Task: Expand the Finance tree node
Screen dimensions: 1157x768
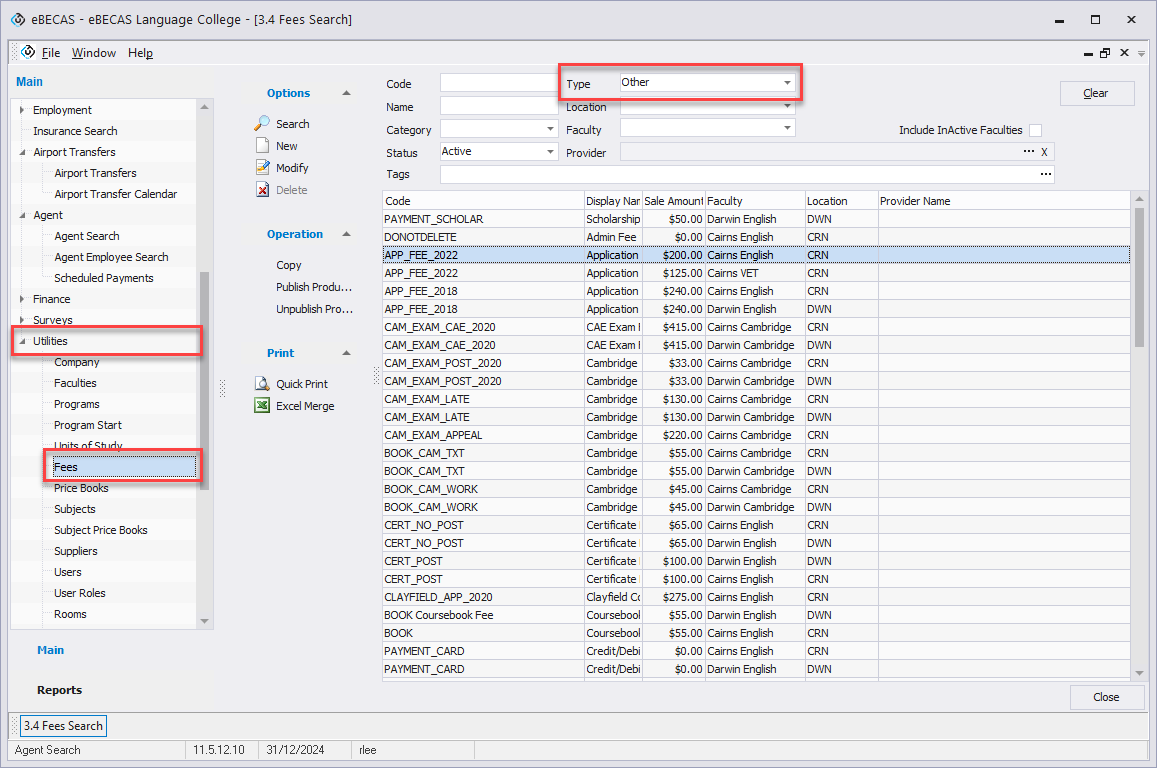Action: click(23, 299)
